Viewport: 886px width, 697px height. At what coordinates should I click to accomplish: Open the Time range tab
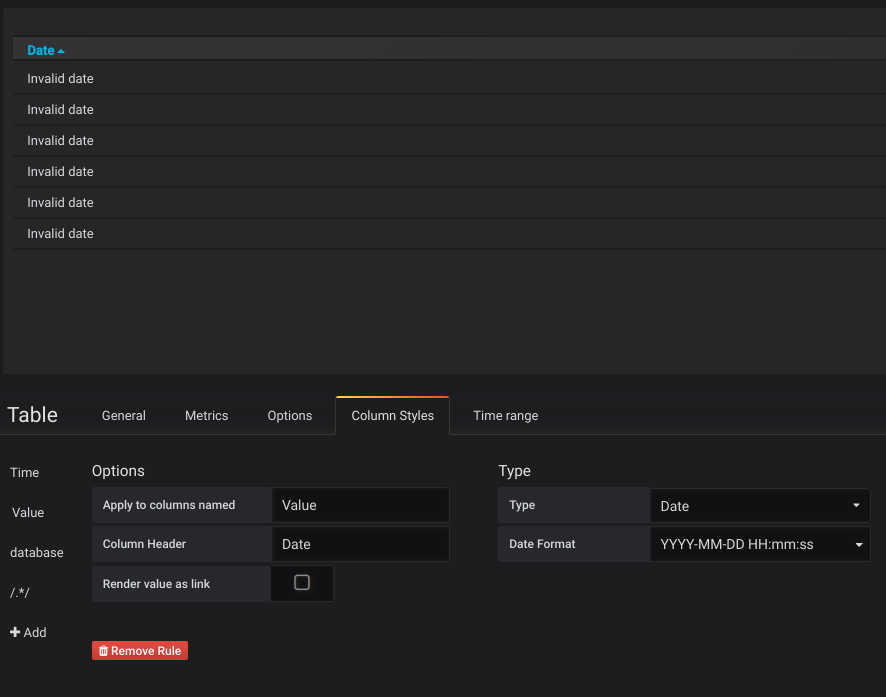click(x=505, y=415)
